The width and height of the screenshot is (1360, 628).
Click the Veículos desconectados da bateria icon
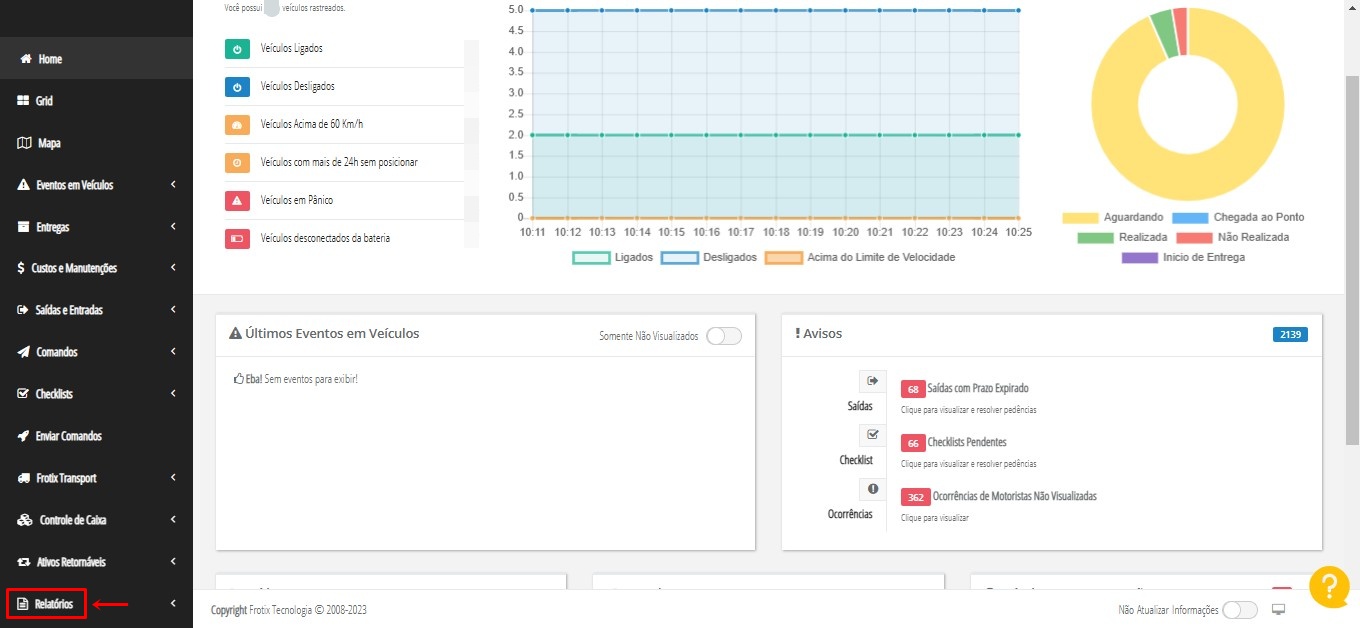tap(237, 239)
